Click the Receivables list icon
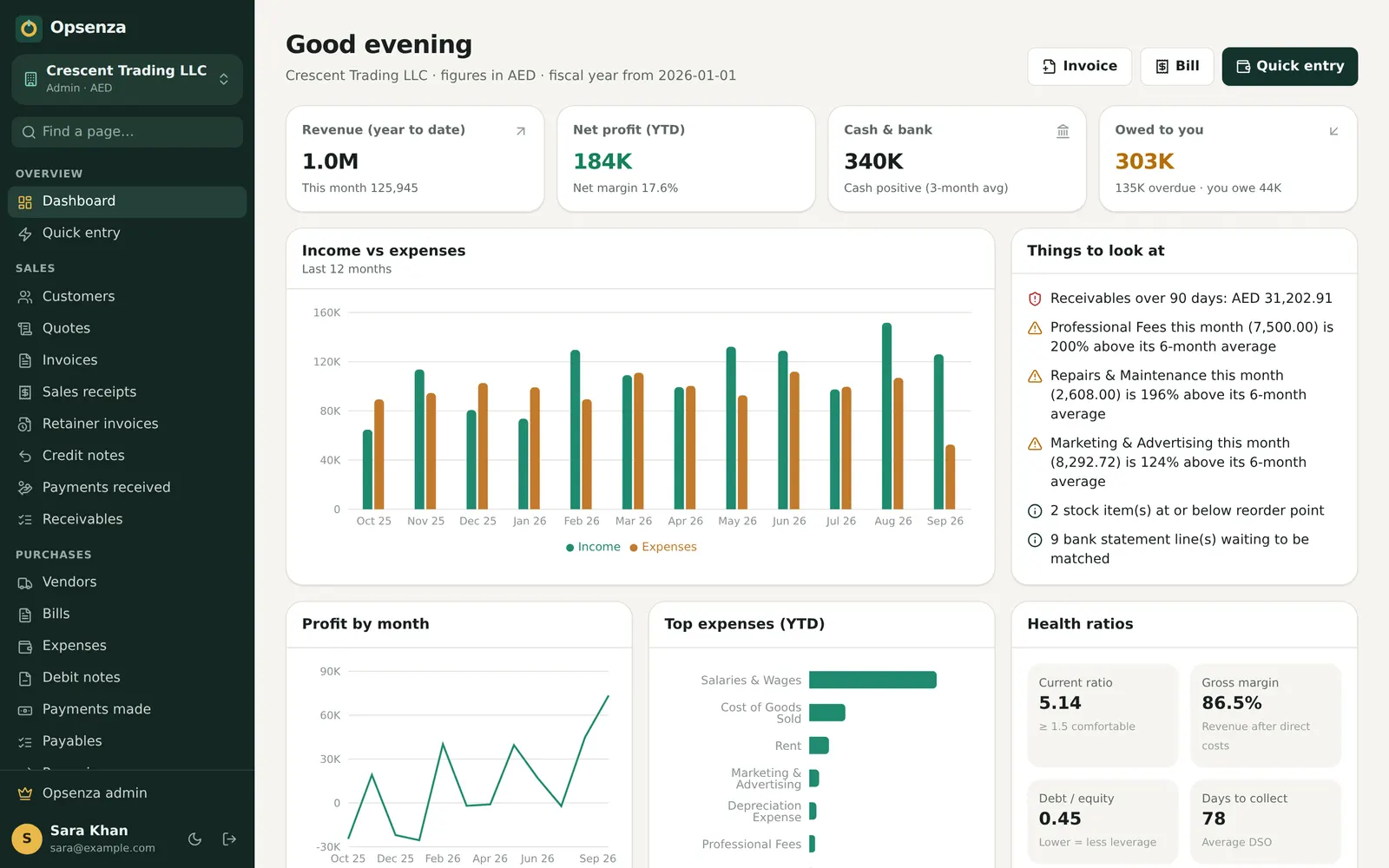 [x=25, y=520]
